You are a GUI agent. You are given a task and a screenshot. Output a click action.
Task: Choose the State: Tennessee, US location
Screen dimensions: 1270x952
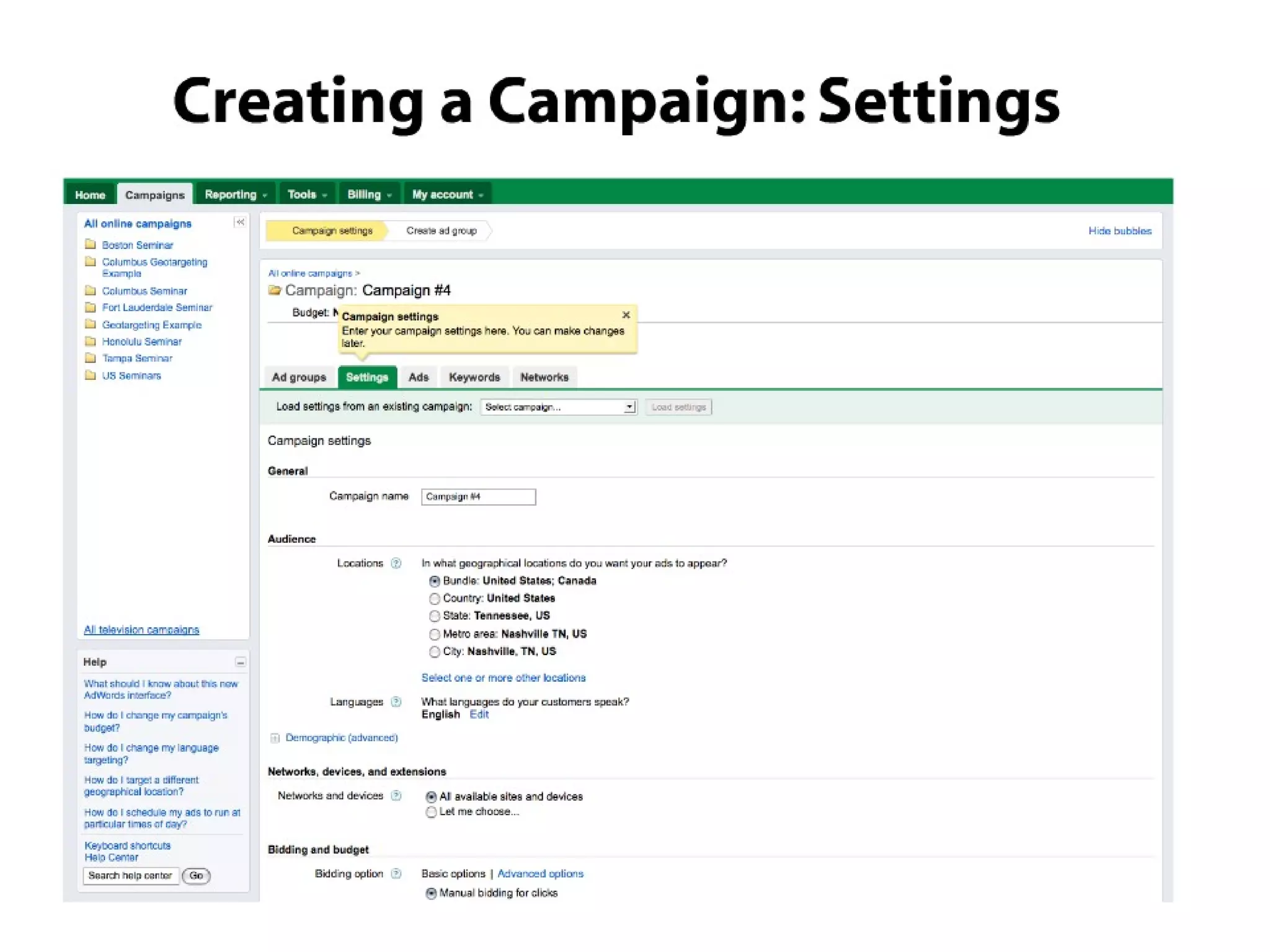point(434,616)
